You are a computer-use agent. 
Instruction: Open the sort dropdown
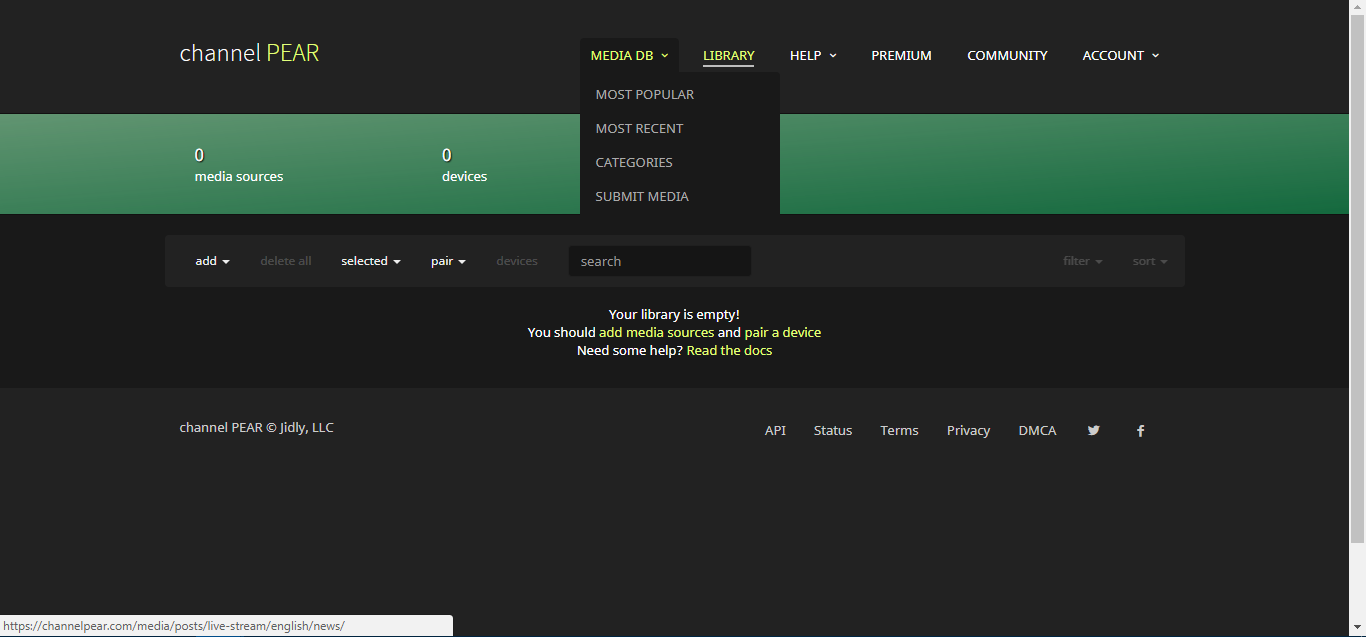coord(1149,261)
